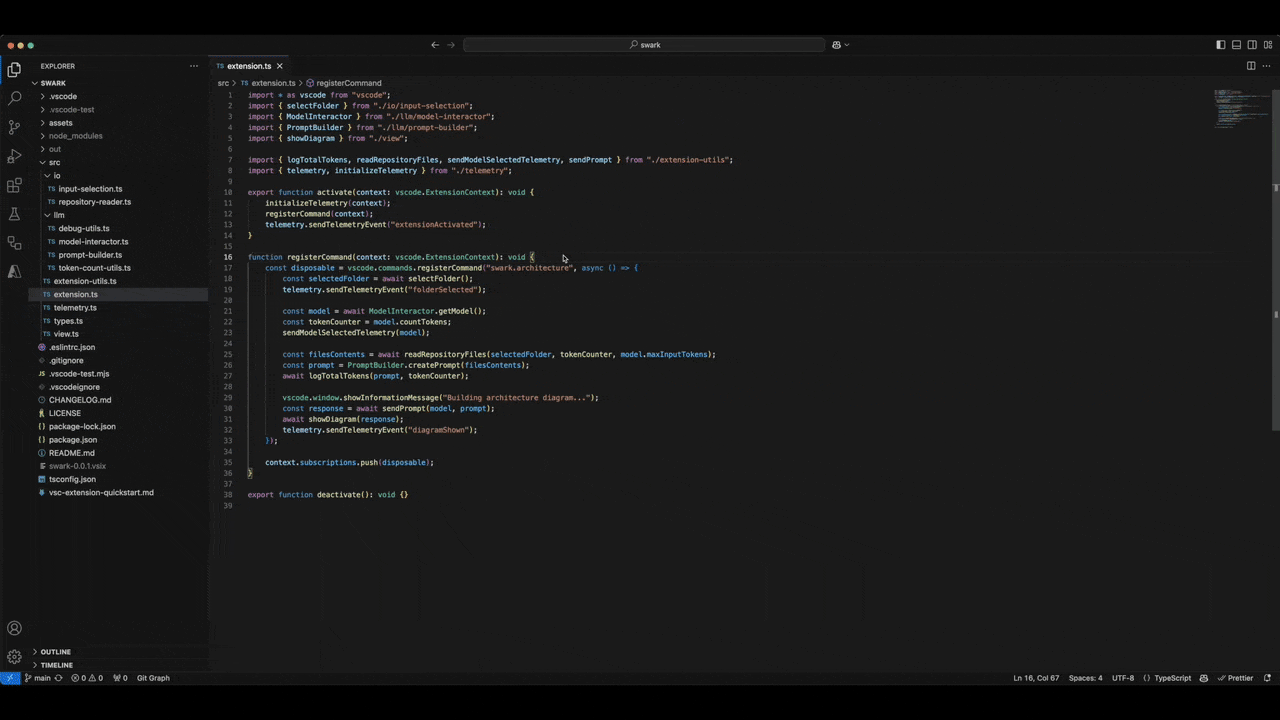Open the Testing flask view
This screenshot has height=720, width=1280.
click(14, 214)
